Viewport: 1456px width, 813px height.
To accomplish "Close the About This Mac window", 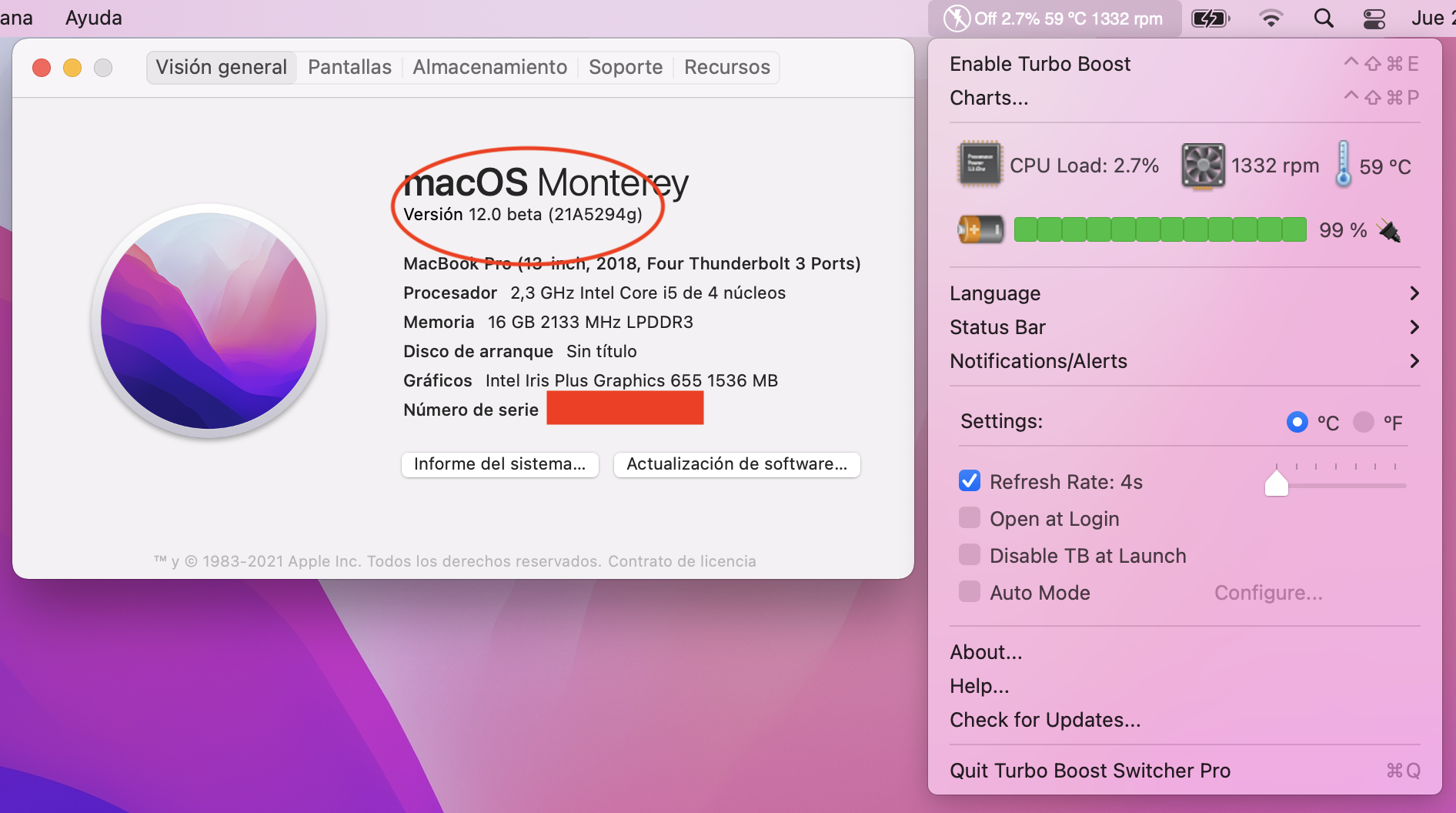I will (42, 68).
